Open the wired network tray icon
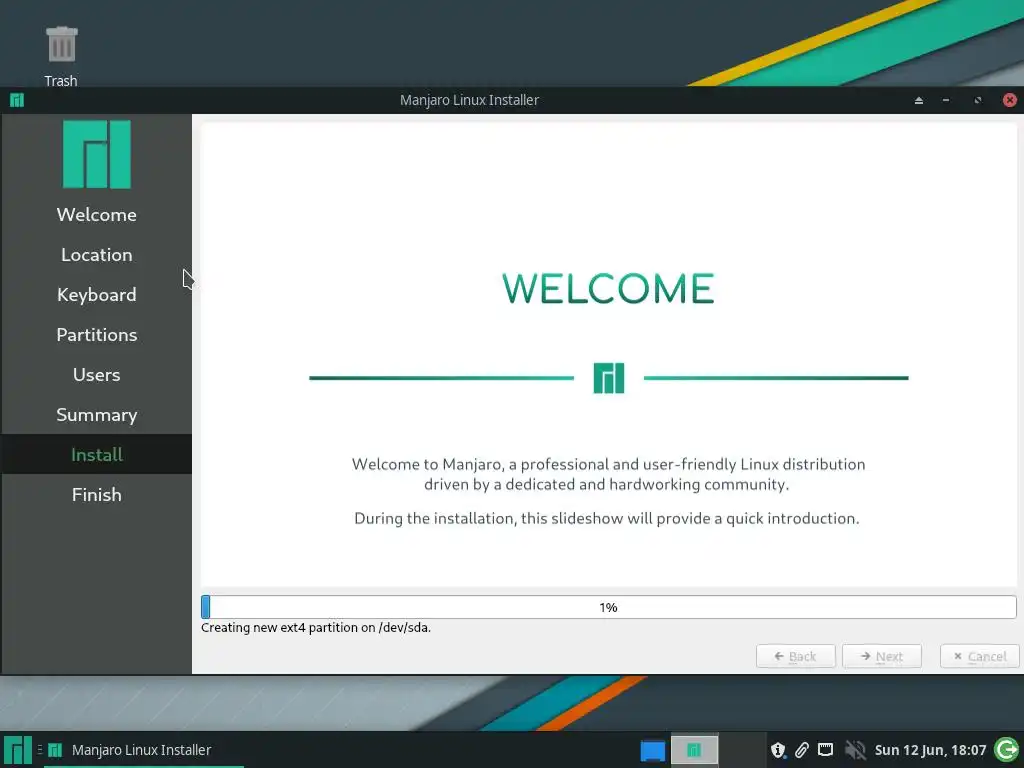The height and width of the screenshot is (768, 1024). 826,750
